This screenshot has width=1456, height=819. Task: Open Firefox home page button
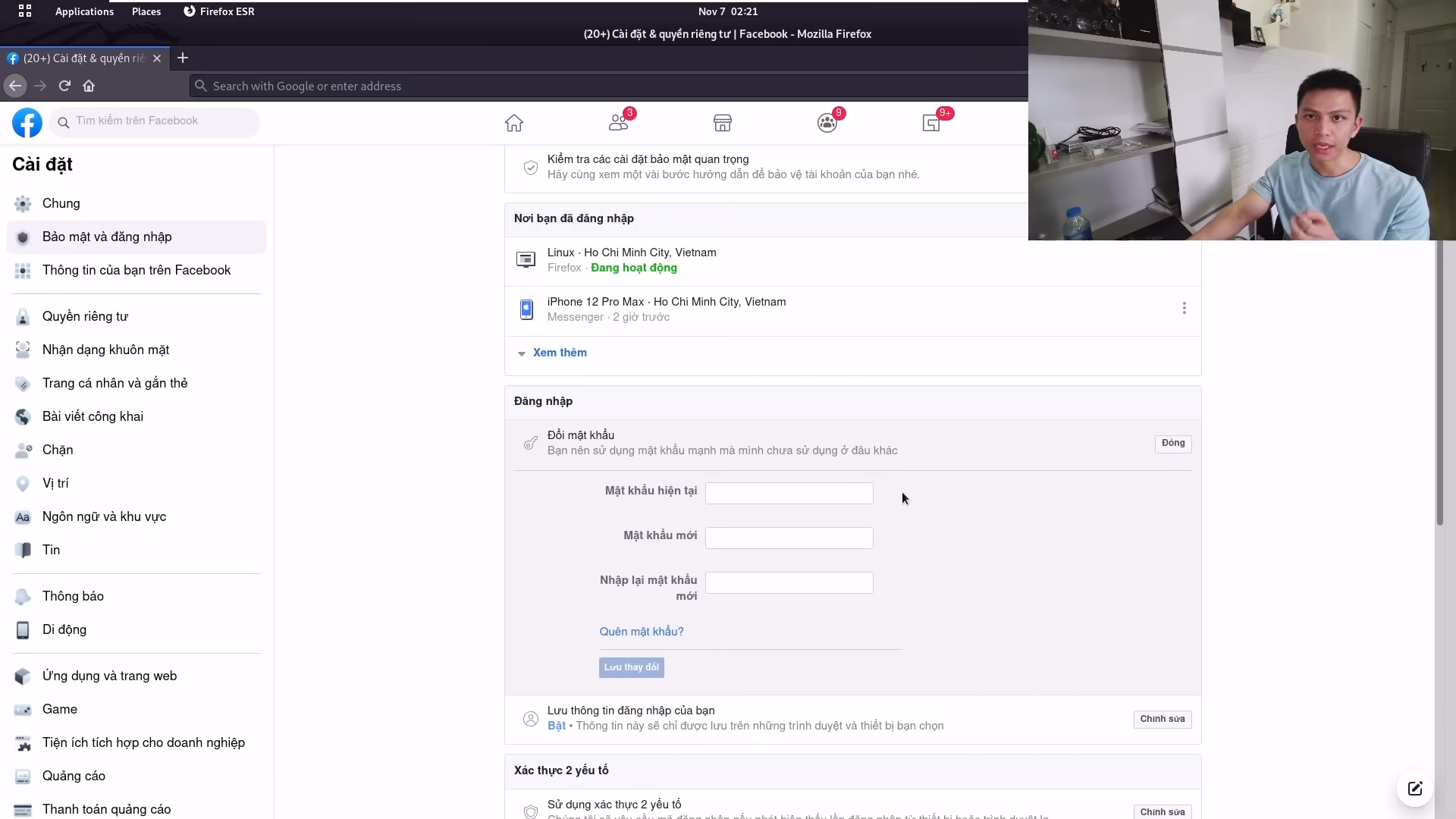tap(89, 86)
